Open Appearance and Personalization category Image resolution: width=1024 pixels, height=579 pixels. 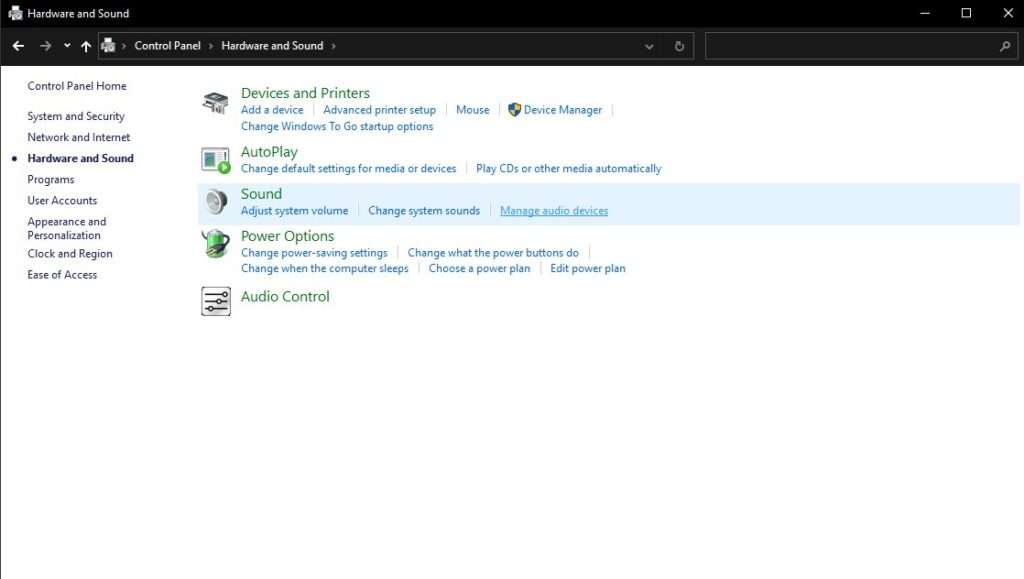(x=67, y=228)
